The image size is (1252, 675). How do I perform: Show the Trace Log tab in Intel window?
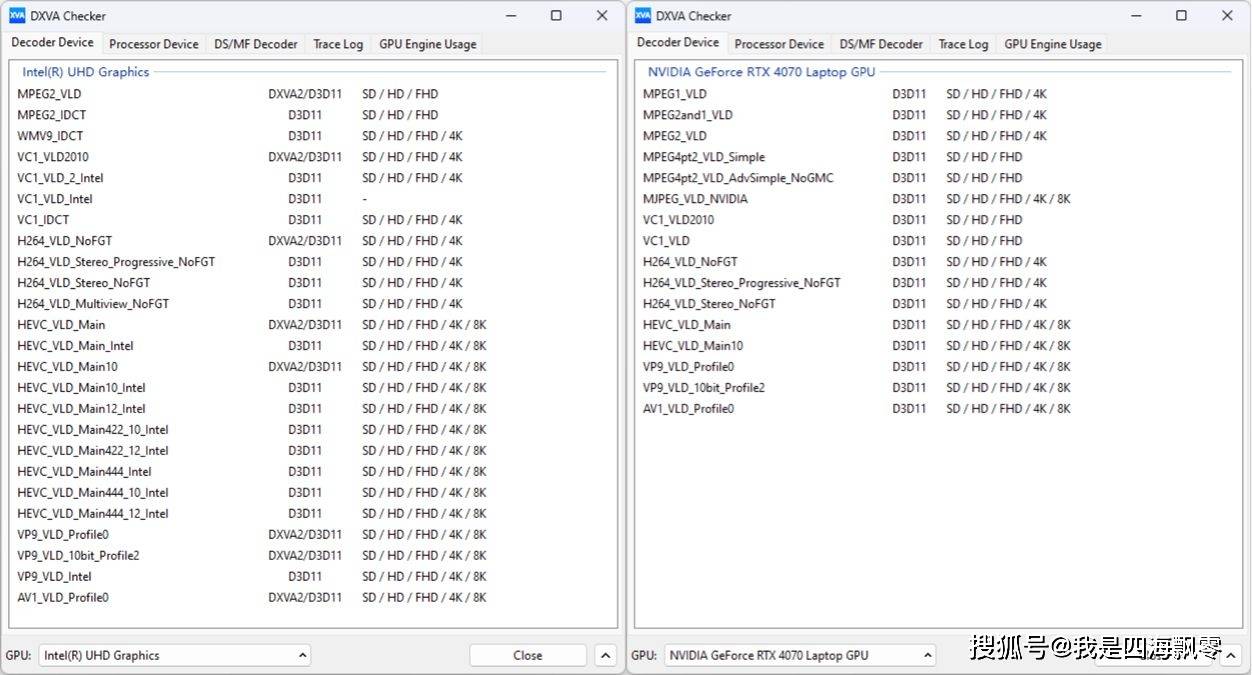(x=338, y=44)
